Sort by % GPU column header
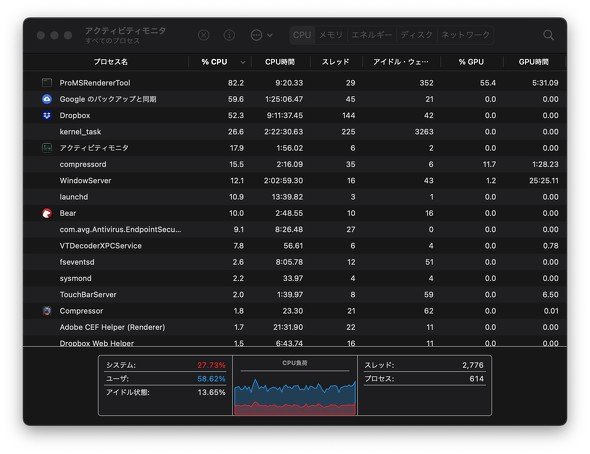The width and height of the screenshot is (590, 454). tap(471, 62)
